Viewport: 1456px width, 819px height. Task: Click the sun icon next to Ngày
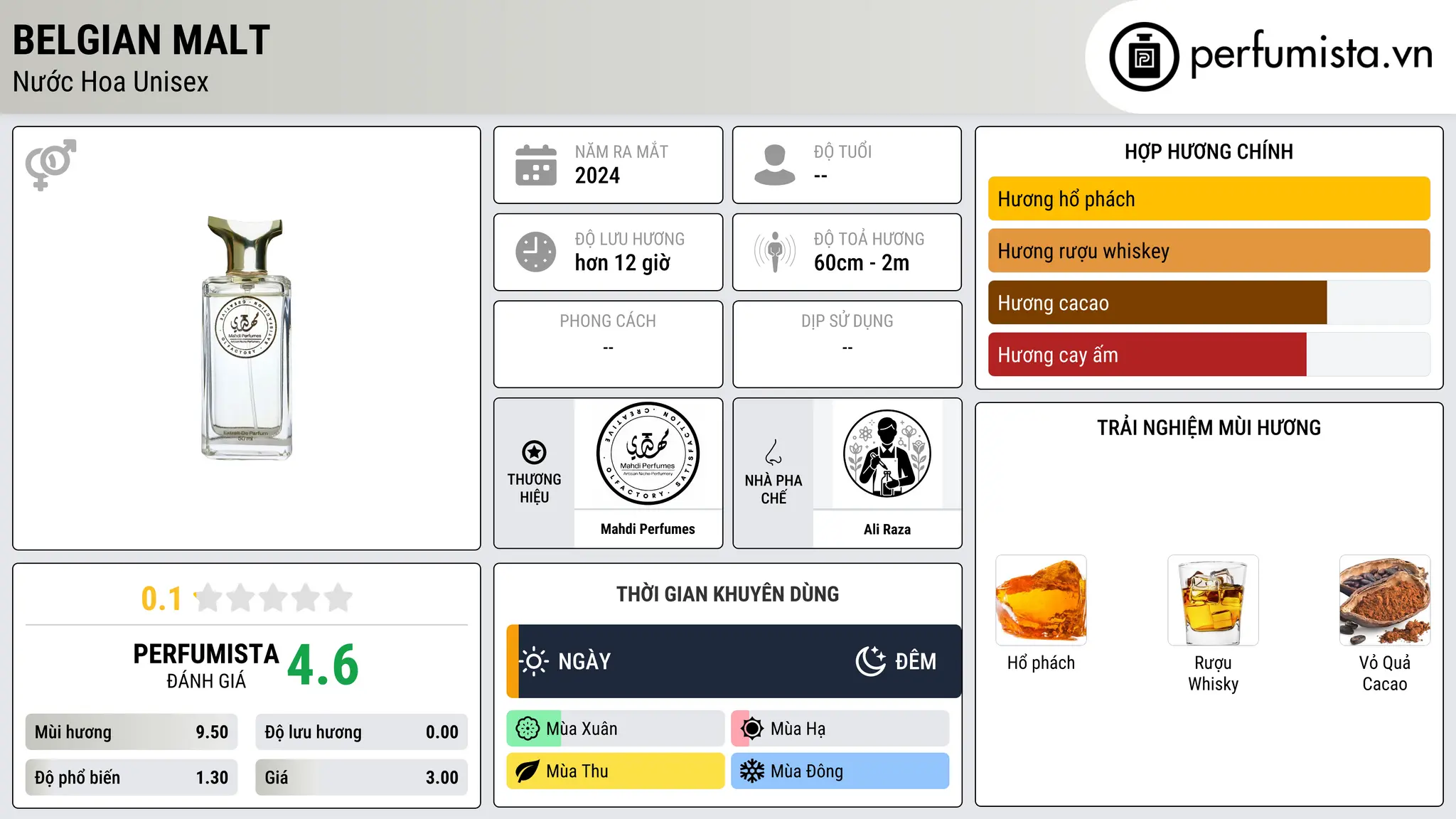pyautogui.click(x=534, y=661)
